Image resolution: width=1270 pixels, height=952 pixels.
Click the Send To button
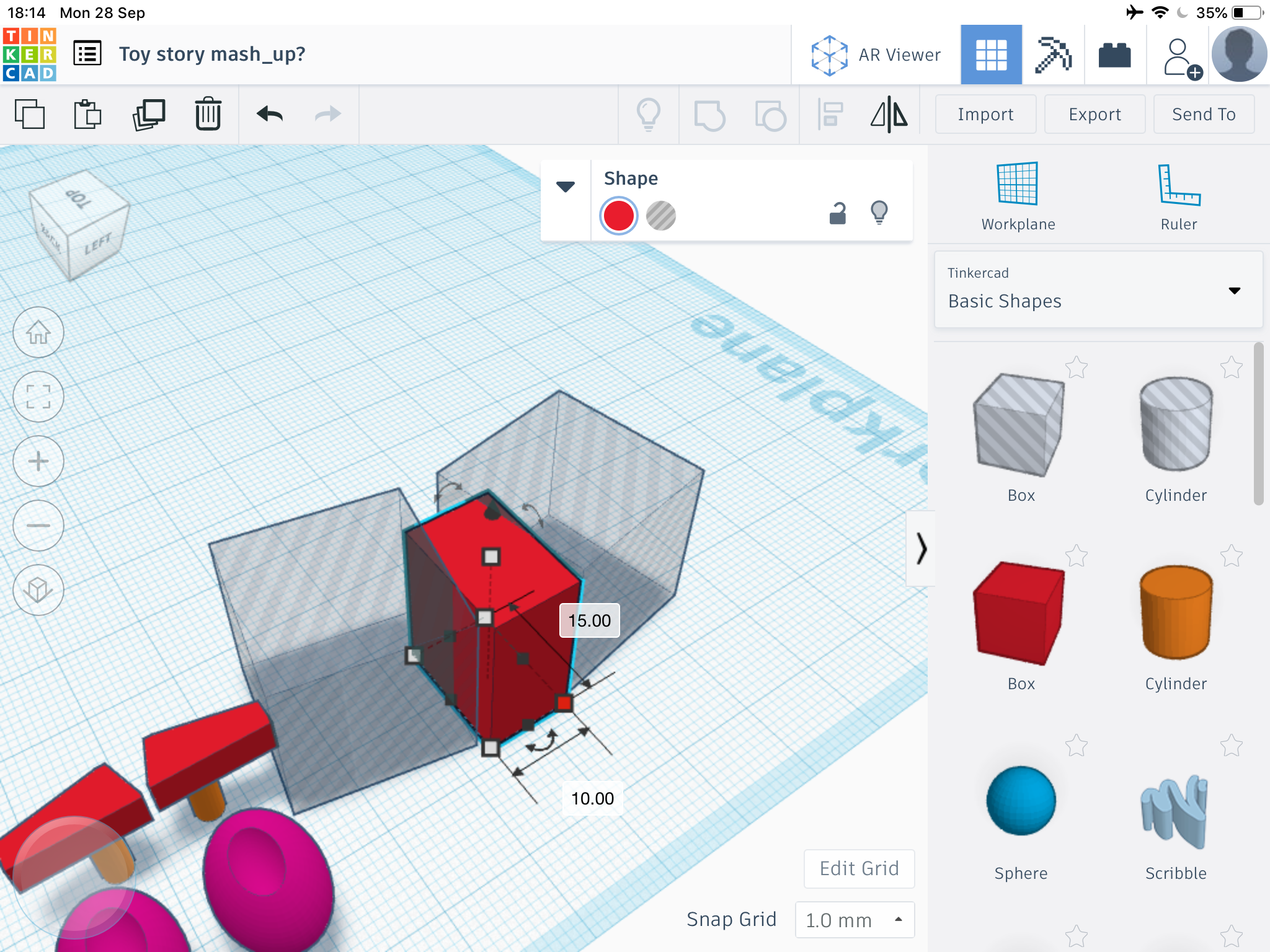1204,114
